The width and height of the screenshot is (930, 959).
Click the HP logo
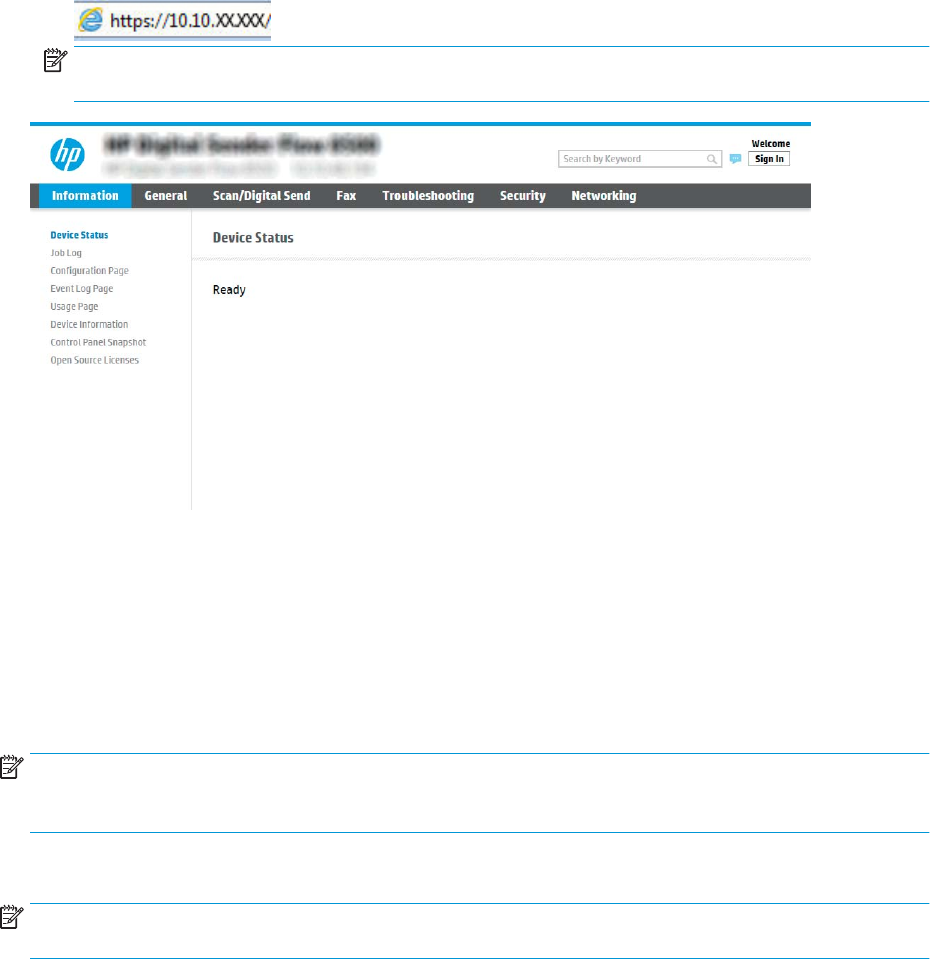[x=67, y=154]
